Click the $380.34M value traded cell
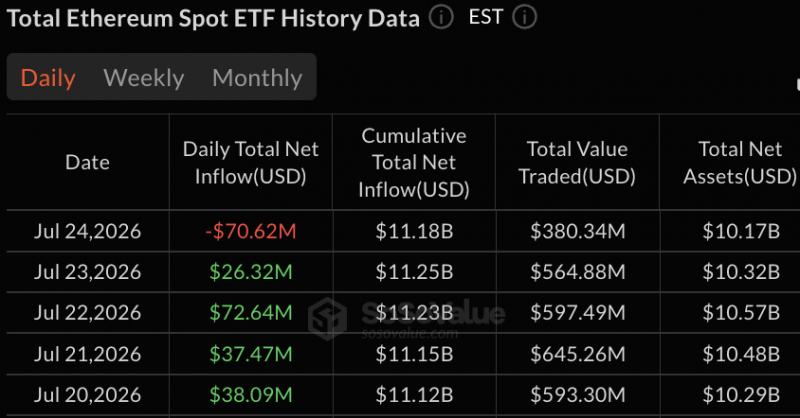The image size is (800, 418). click(x=578, y=231)
